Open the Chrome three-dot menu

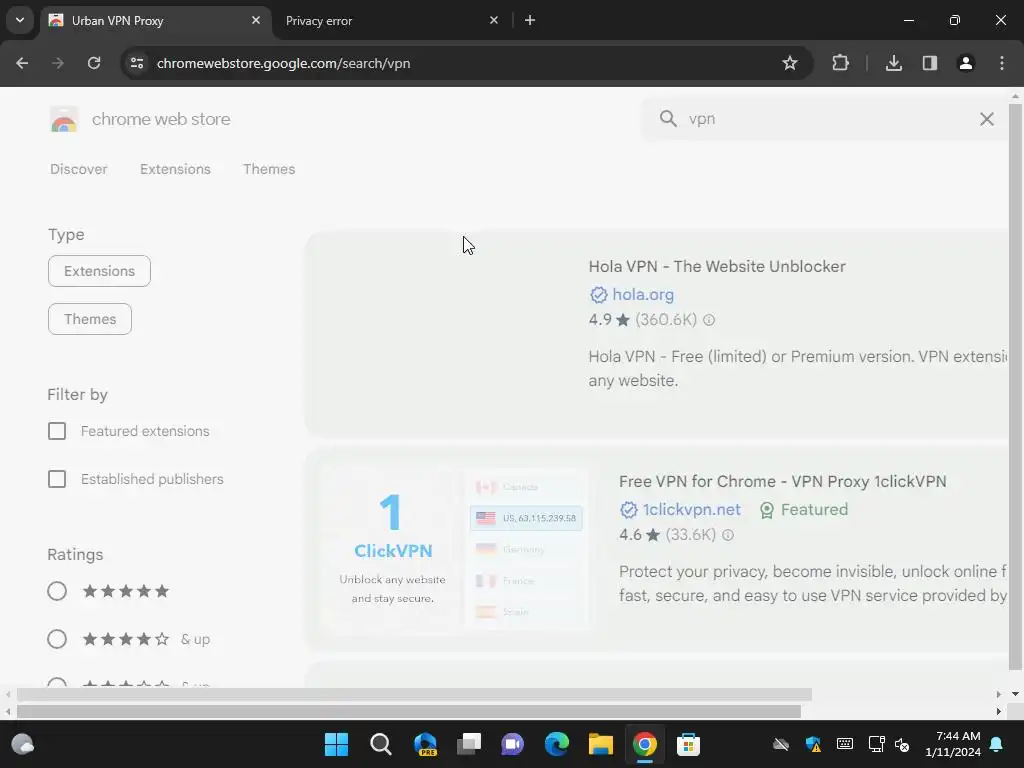click(x=1002, y=63)
